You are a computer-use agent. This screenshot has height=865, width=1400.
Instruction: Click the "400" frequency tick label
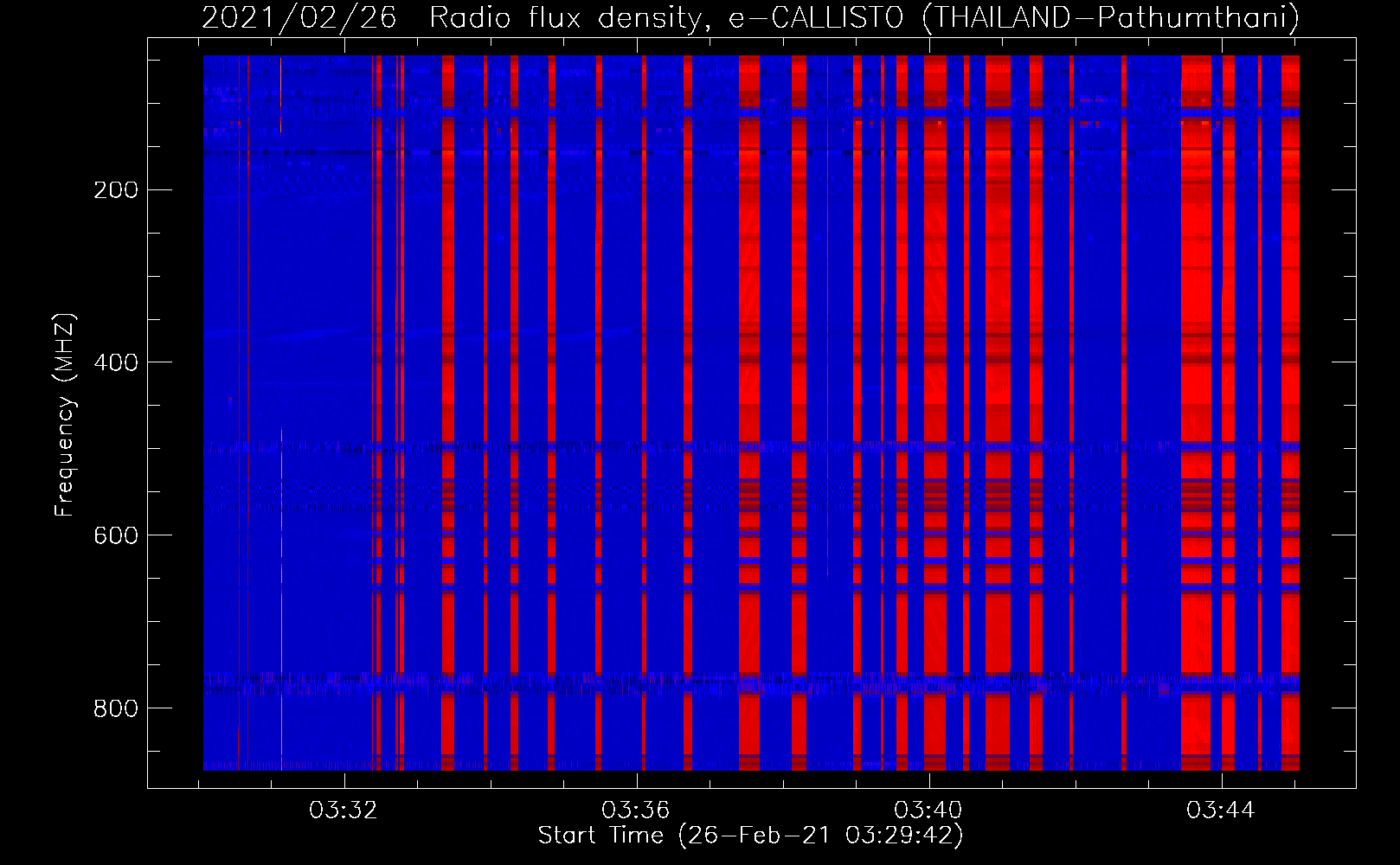tap(115, 363)
